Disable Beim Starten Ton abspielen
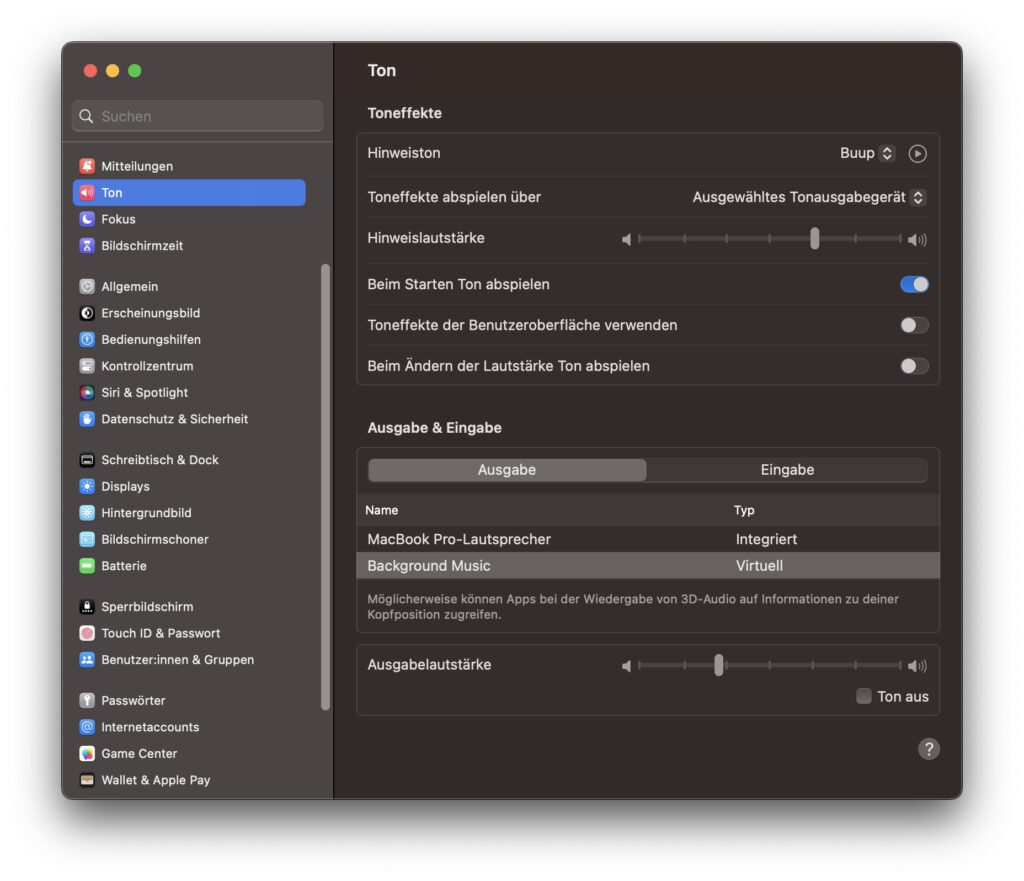1024x881 pixels. [913, 284]
